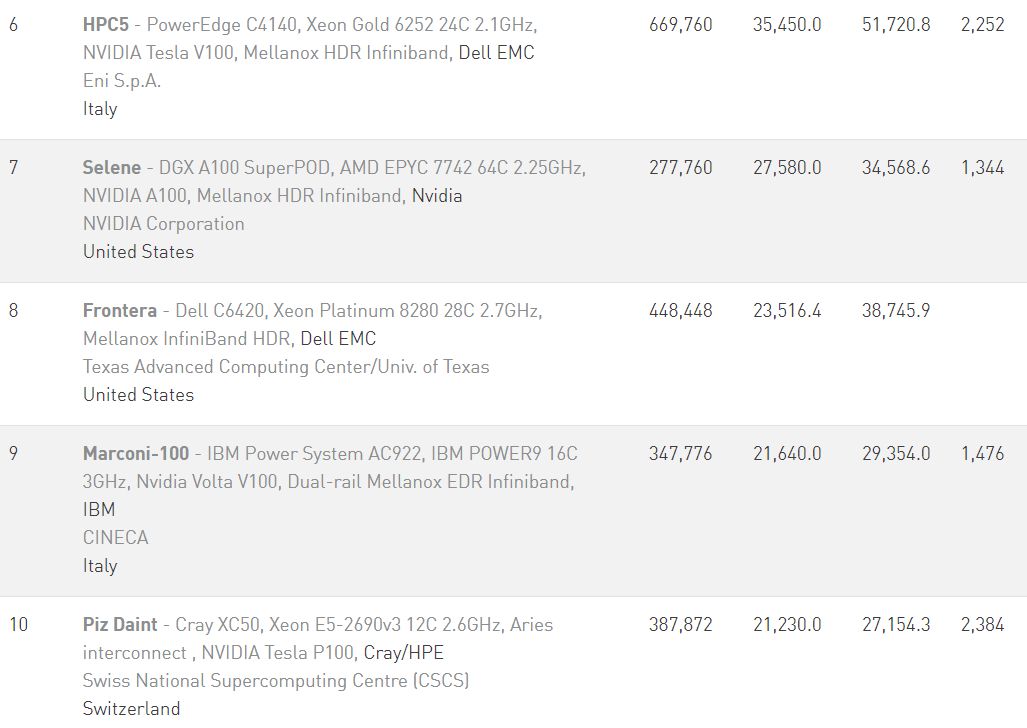Open Swiss National Supercomputing Centre link
1027x728 pixels.
(276, 680)
